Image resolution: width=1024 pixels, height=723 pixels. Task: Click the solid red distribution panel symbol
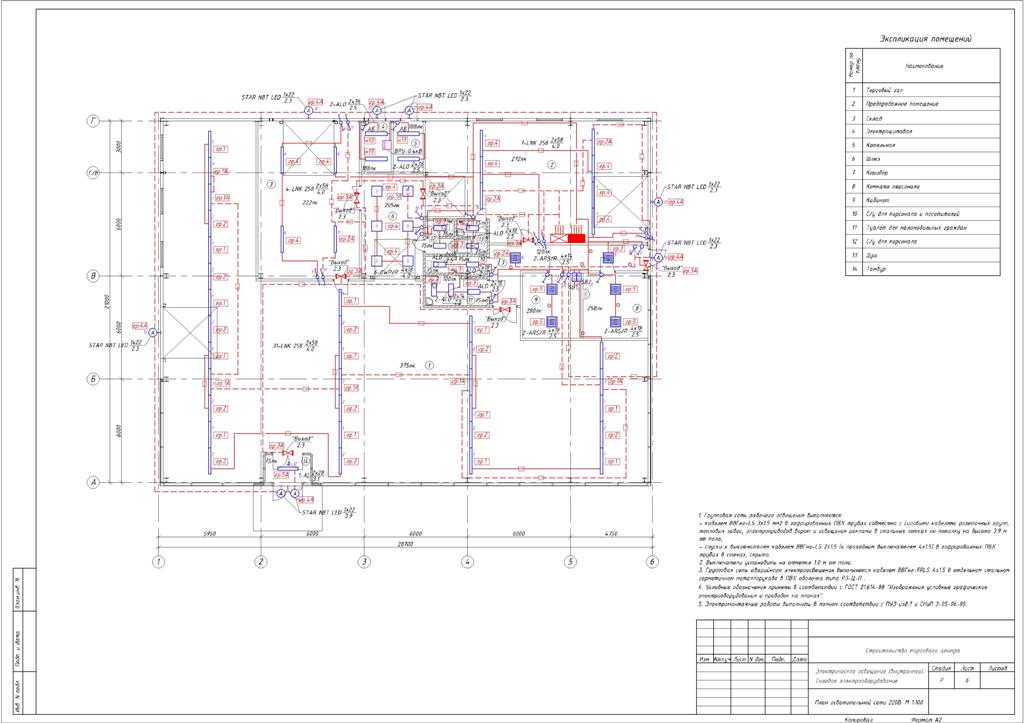click(x=575, y=238)
